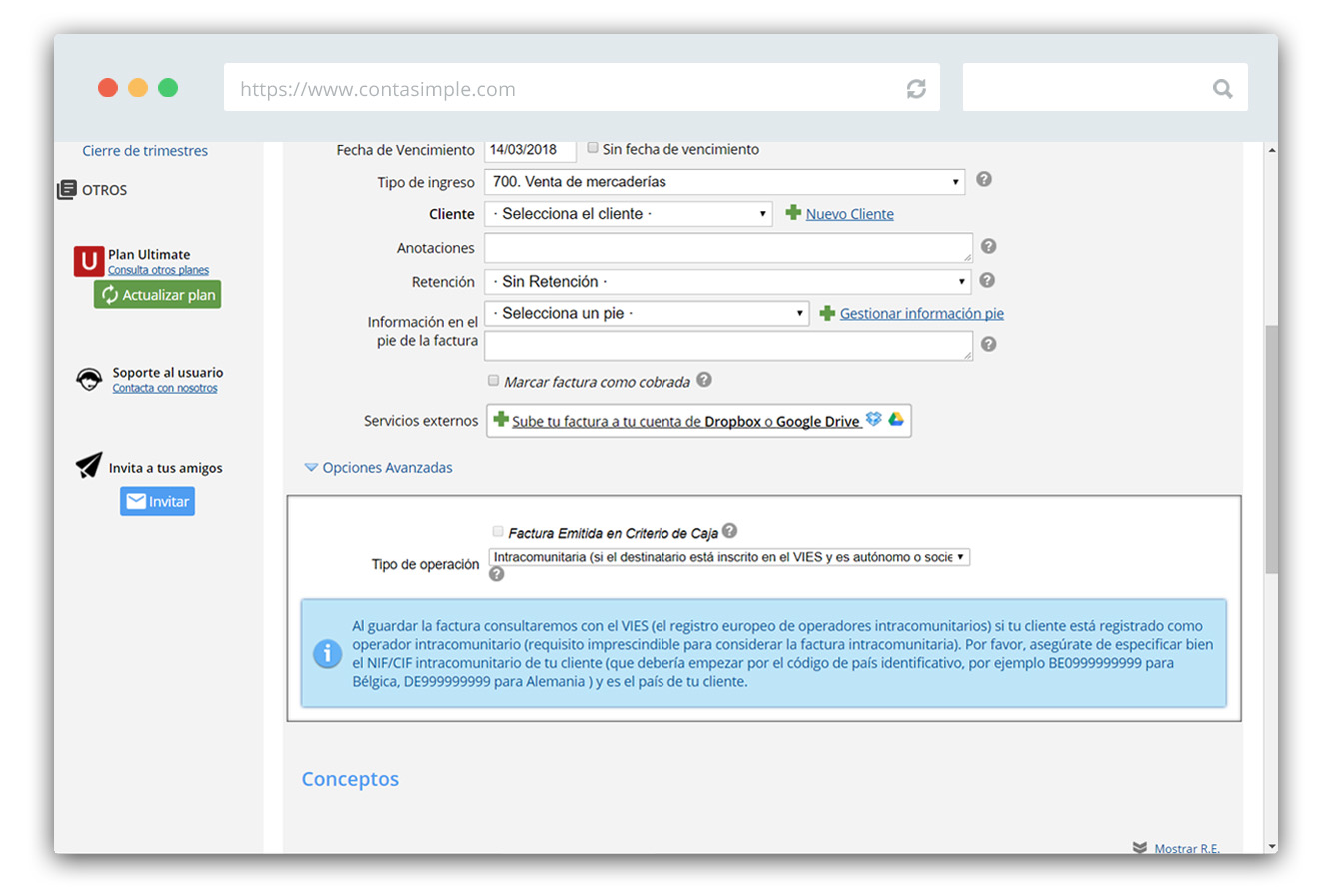Click the Google Drive icon
The width and height of the screenshot is (1325, 896).
coord(896,419)
